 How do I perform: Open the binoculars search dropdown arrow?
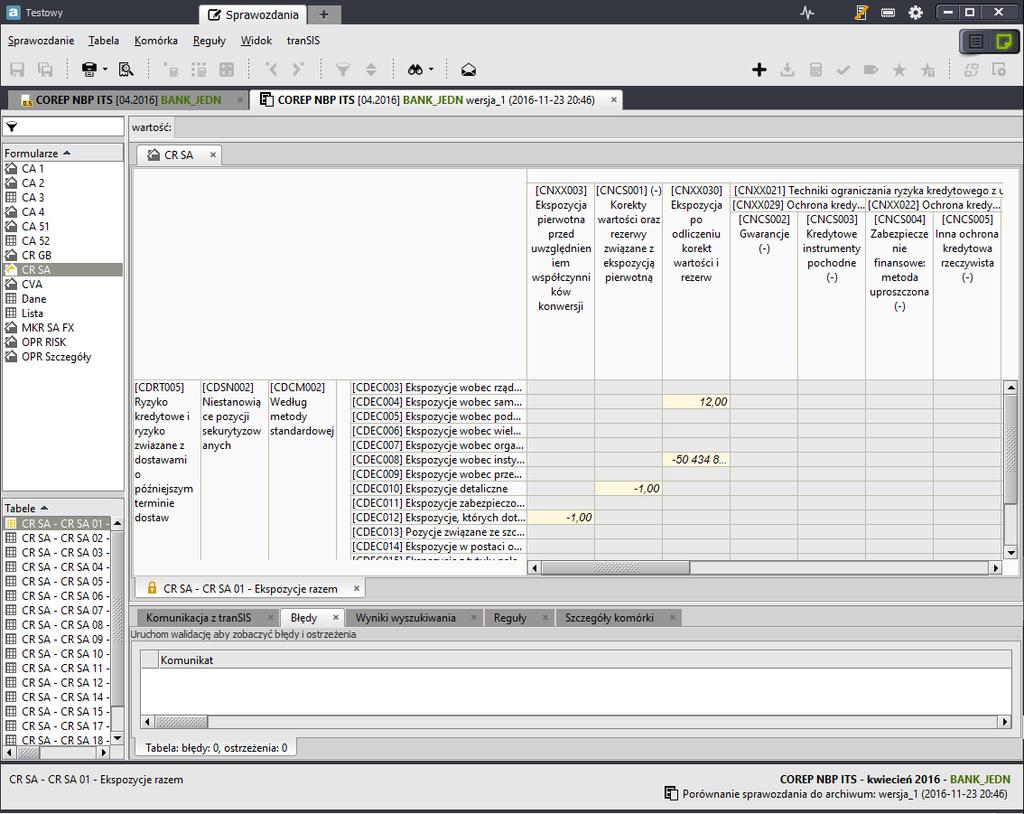click(x=431, y=69)
